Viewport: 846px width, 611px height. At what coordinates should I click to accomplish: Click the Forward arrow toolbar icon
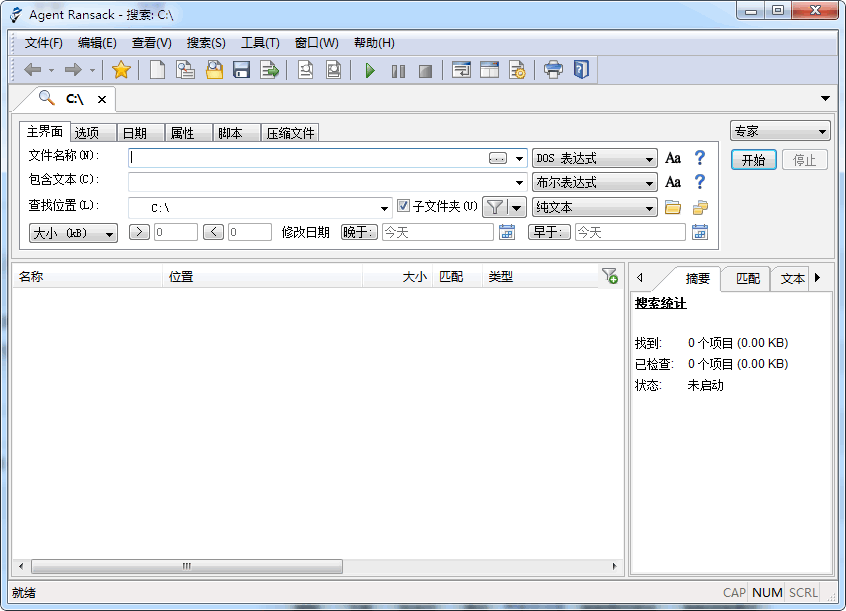[73, 70]
